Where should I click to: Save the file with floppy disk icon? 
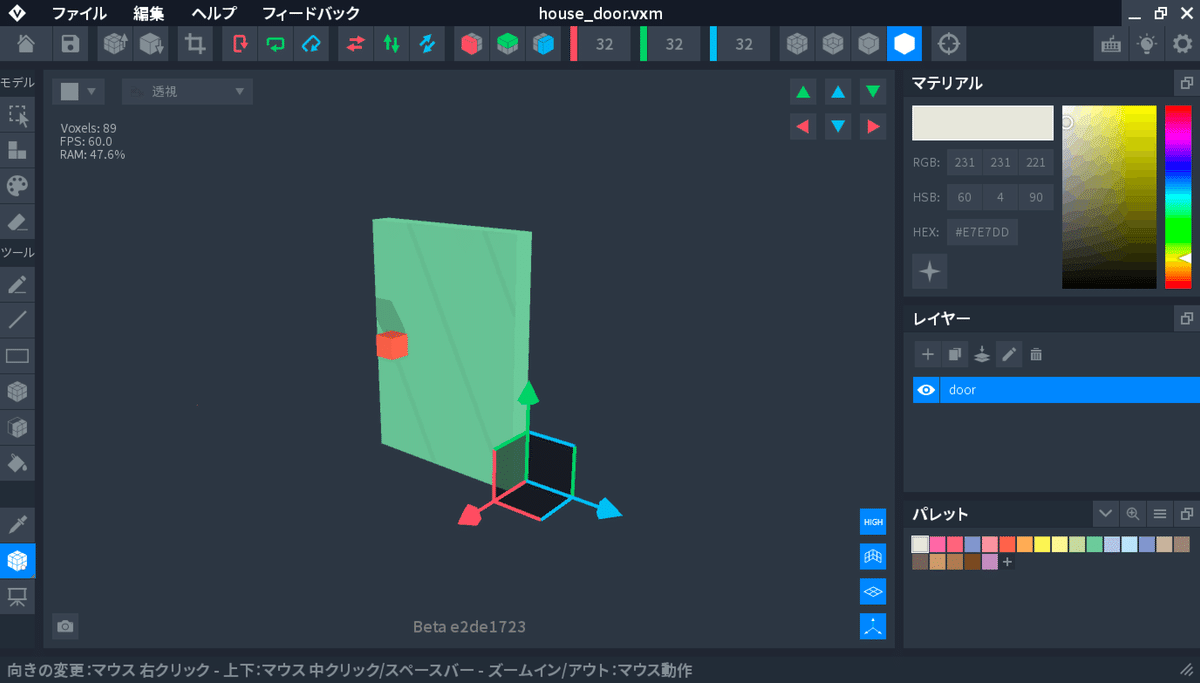pos(70,44)
